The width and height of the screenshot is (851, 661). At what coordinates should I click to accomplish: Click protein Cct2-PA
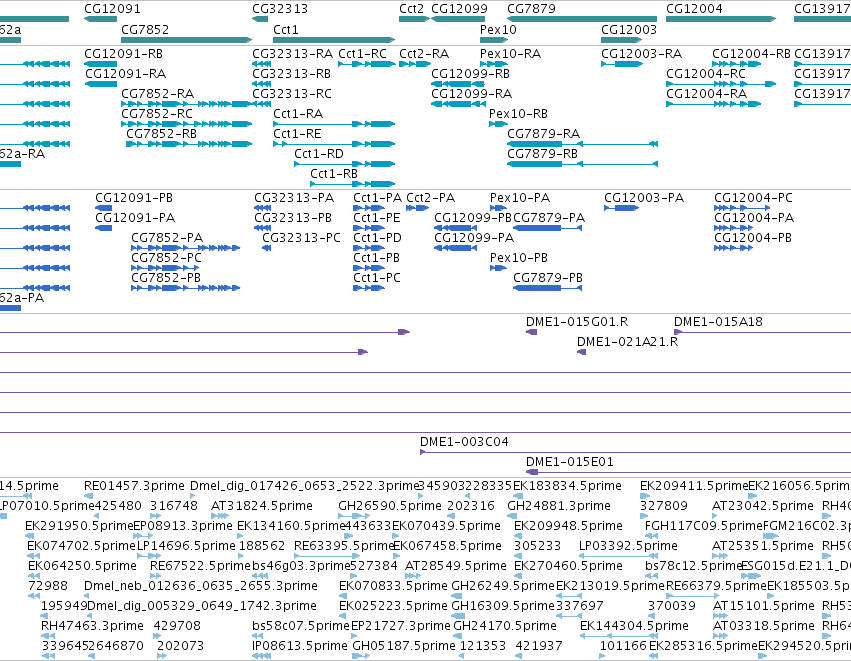[430, 198]
